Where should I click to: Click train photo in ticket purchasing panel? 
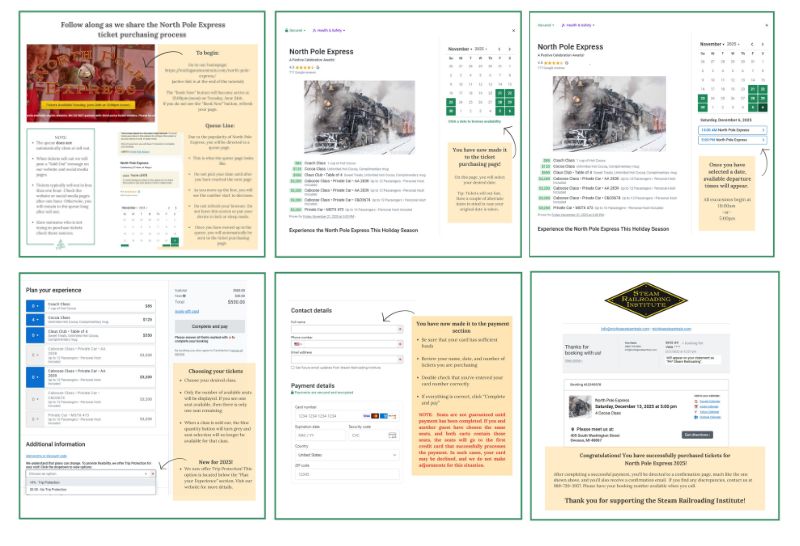(x=359, y=117)
